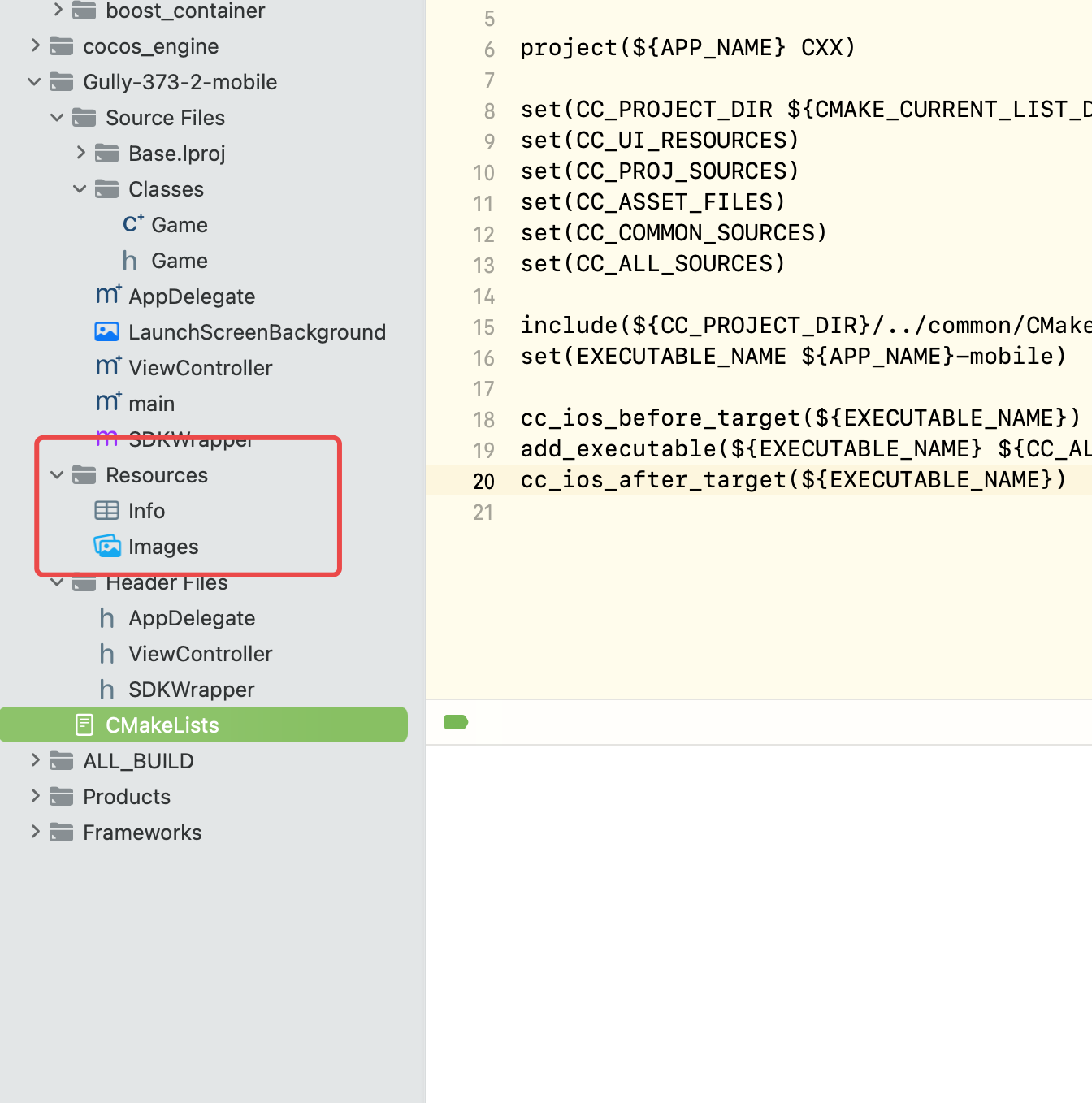This screenshot has height=1103, width=1092.
Task: Expand the Frameworks folder
Action: coord(35,831)
